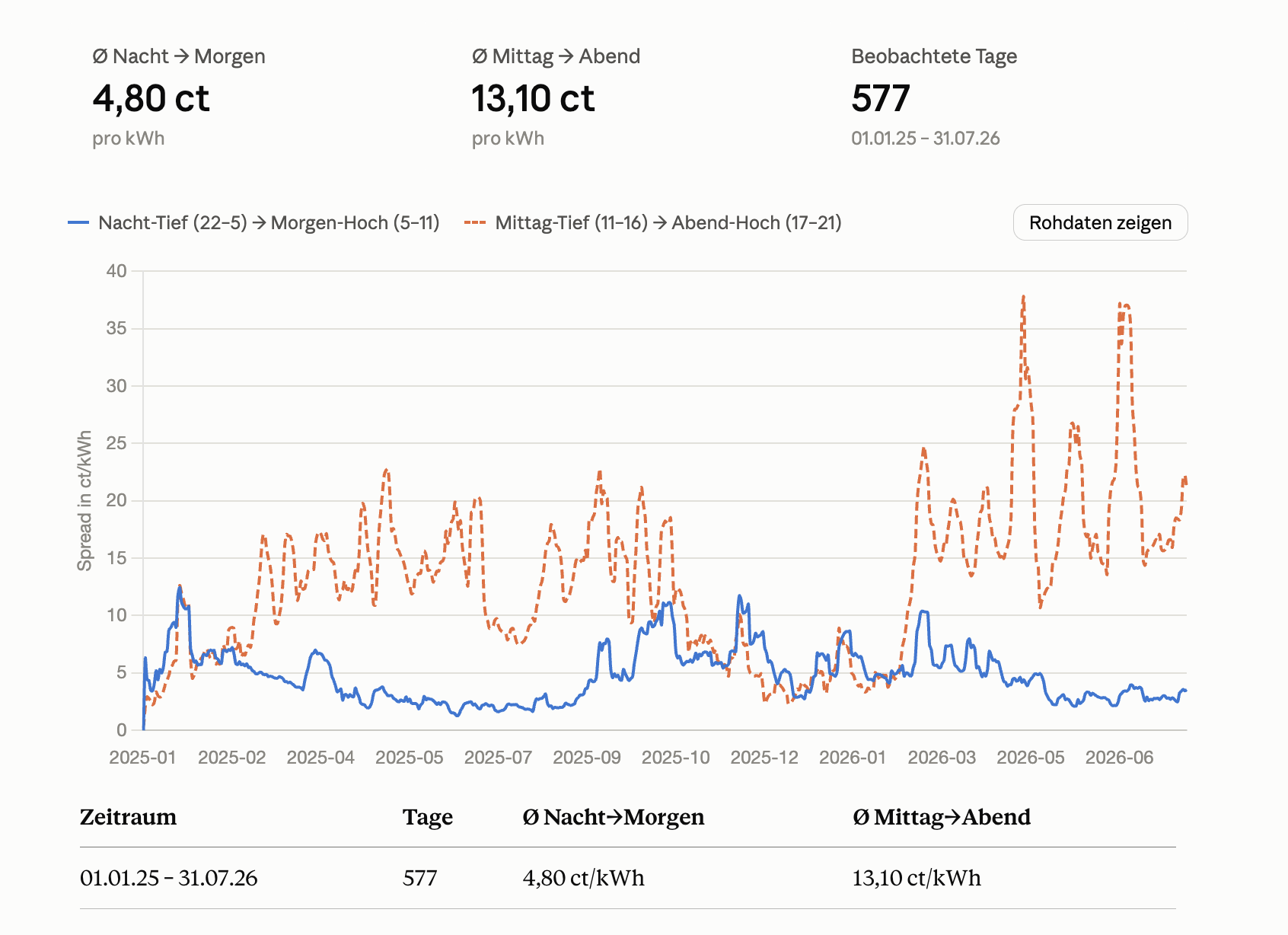The width and height of the screenshot is (1288, 935).
Task: Click the Ø Nacht→Morgen table header
Action: pyautogui.click(x=614, y=817)
